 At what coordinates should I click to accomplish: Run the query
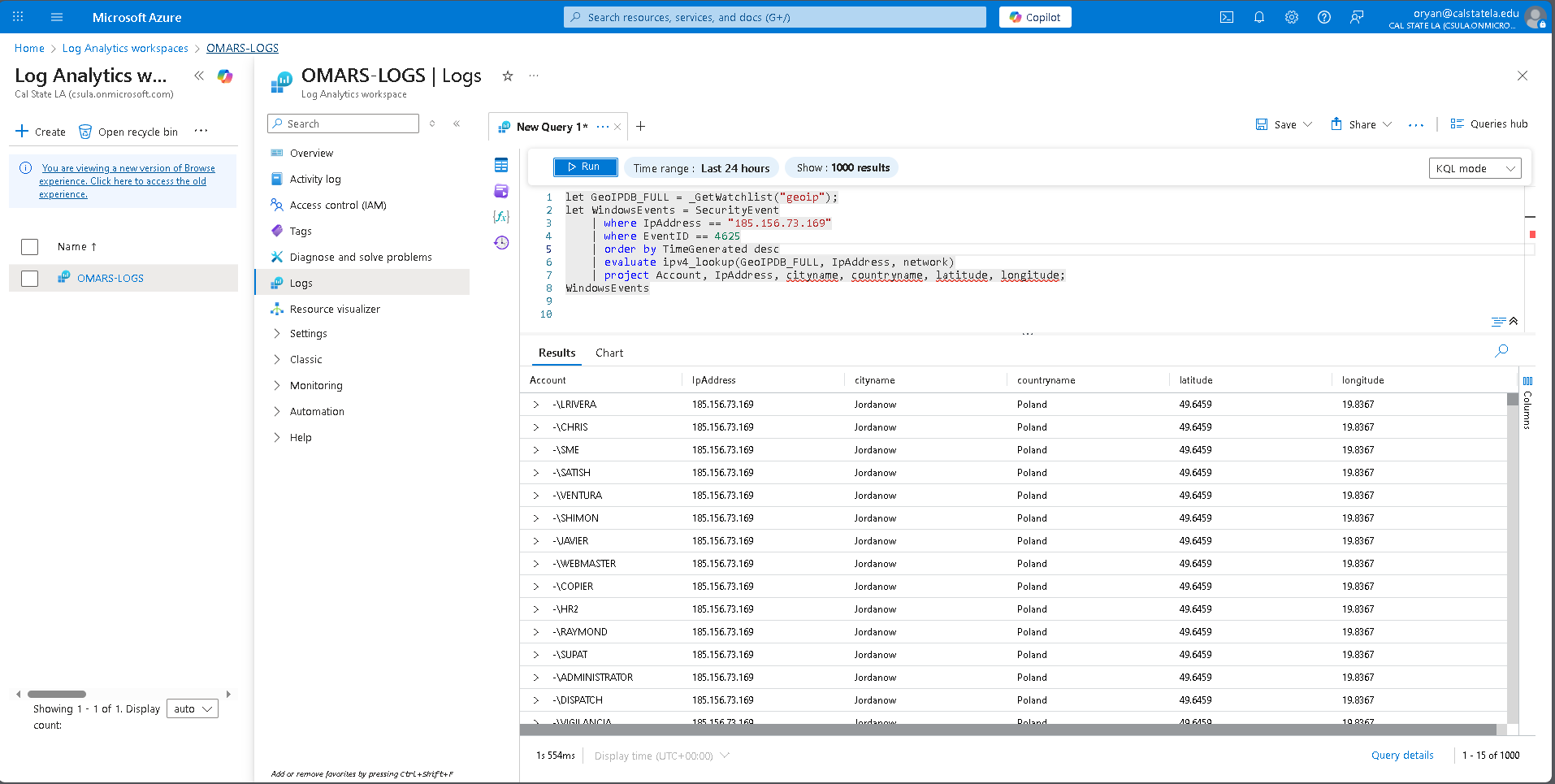pos(586,167)
